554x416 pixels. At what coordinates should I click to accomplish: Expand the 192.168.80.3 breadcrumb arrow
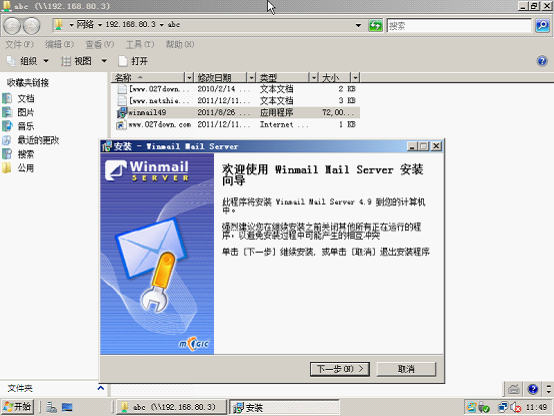[161, 25]
